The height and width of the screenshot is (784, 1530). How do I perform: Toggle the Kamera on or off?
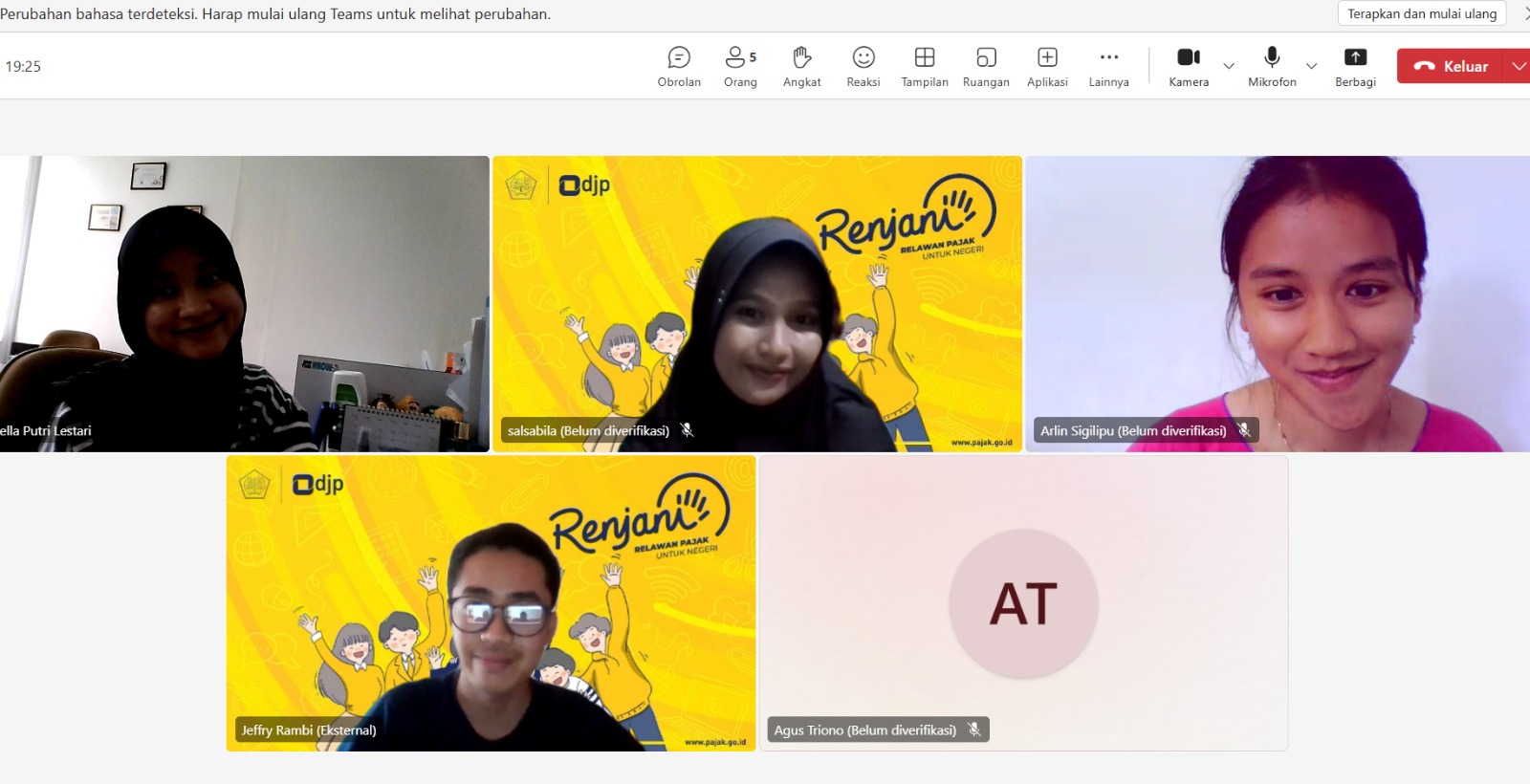(1189, 66)
